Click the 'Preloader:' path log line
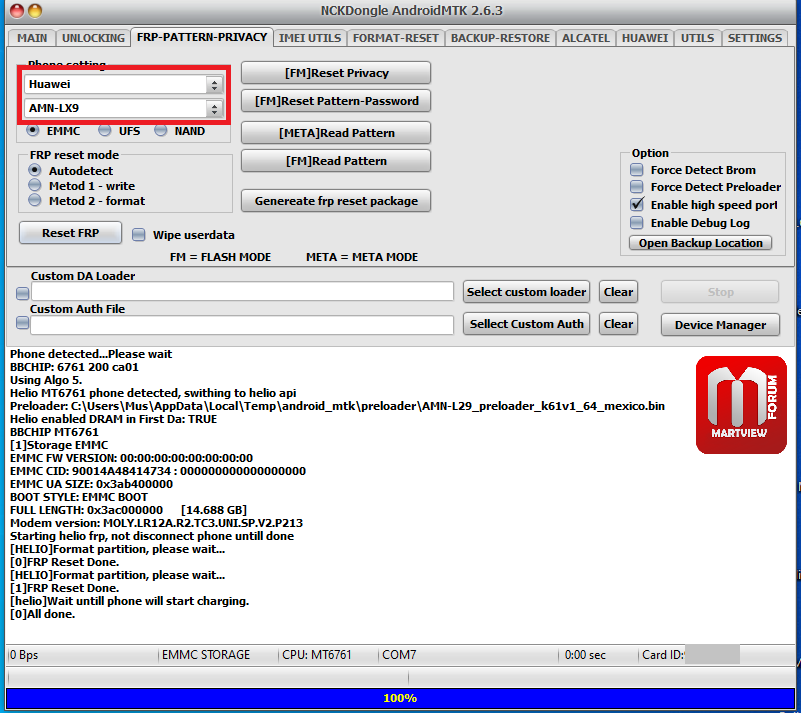Screen dimensions: 801x713 (x=337, y=406)
